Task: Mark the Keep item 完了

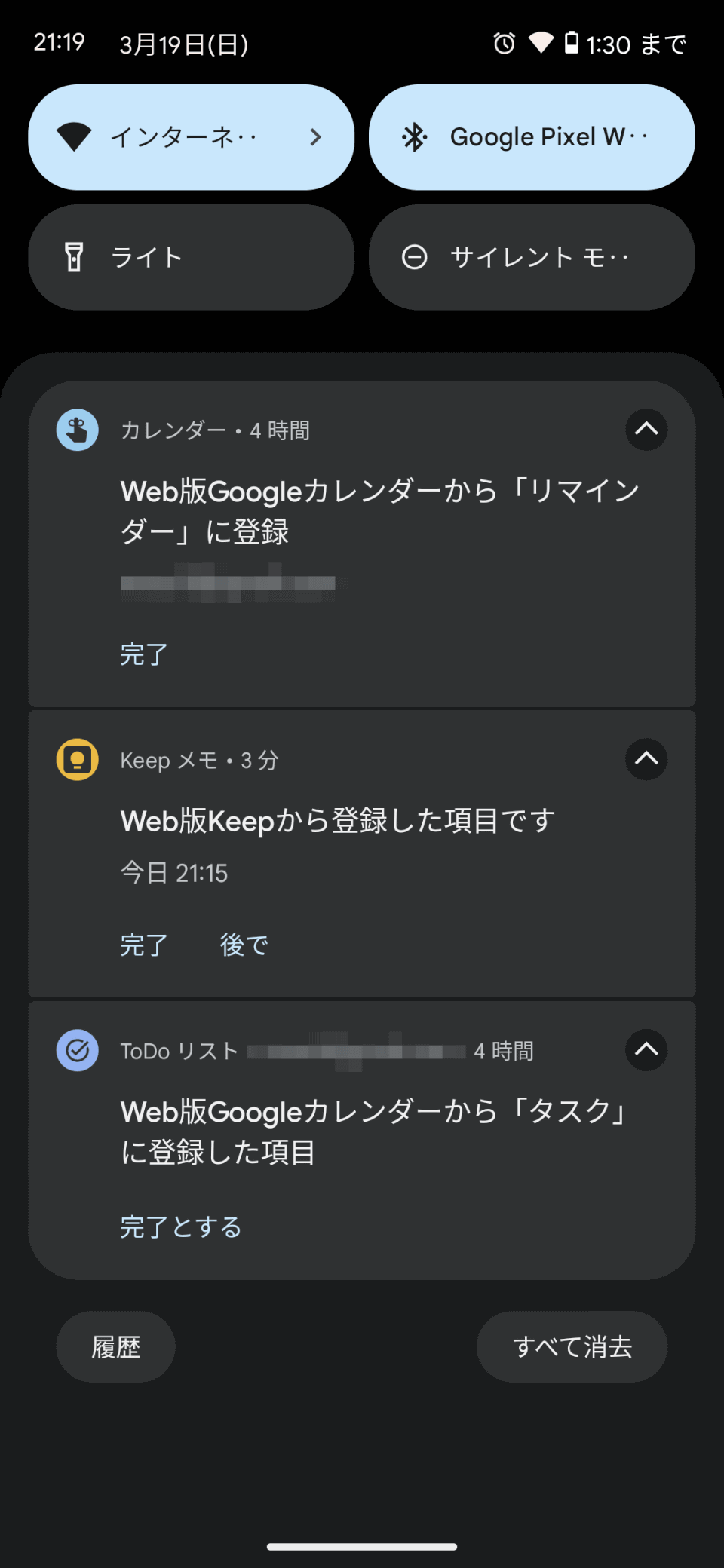Action: 143,945
